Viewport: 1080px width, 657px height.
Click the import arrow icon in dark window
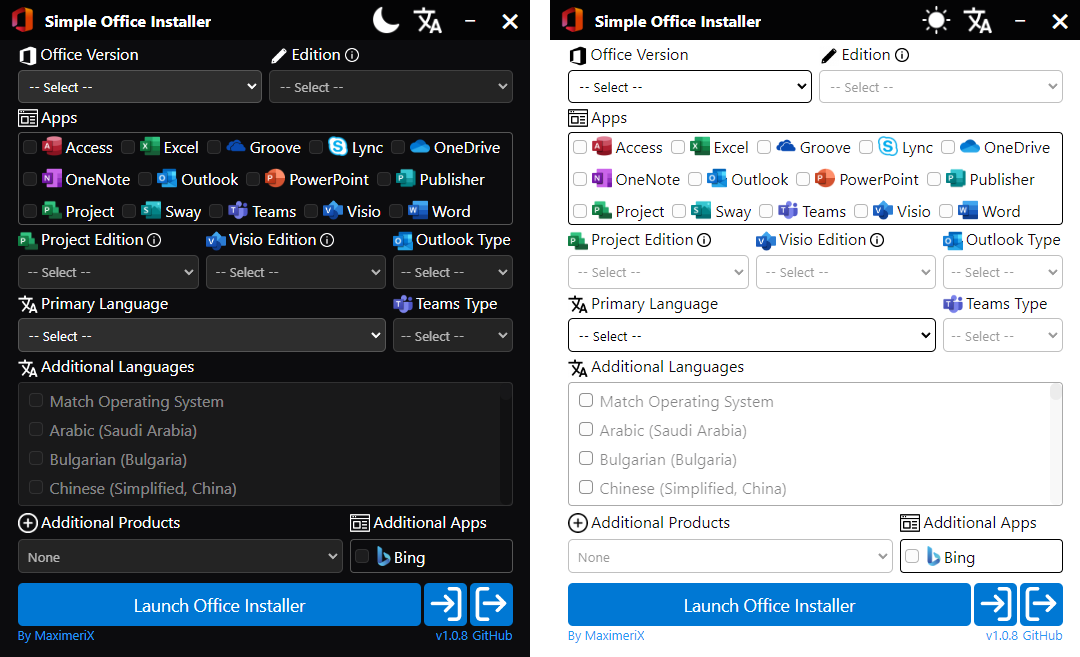(x=445, y=605)
